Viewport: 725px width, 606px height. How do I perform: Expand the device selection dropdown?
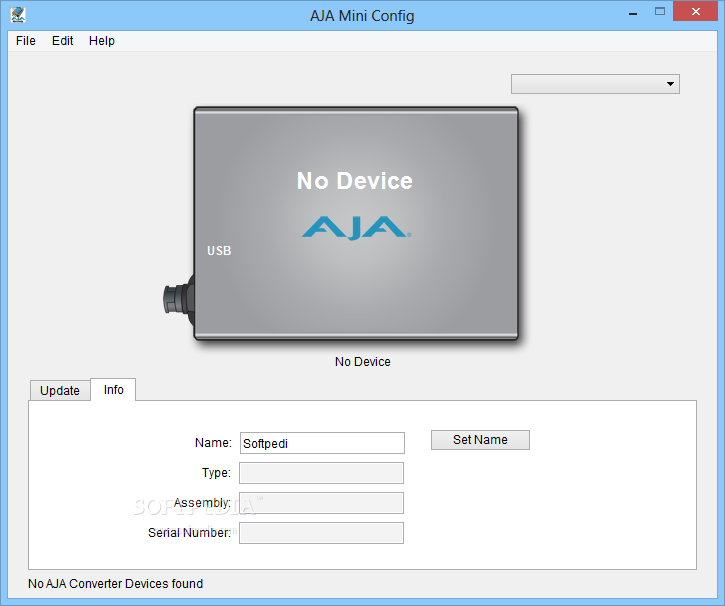[x=595, y=84]
